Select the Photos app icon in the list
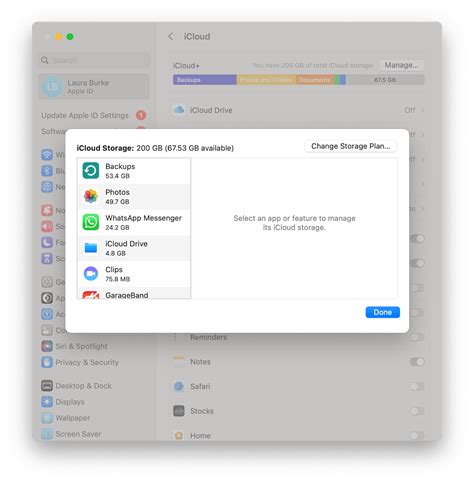This screenshot has height=483, width=474. pos(91,196)
